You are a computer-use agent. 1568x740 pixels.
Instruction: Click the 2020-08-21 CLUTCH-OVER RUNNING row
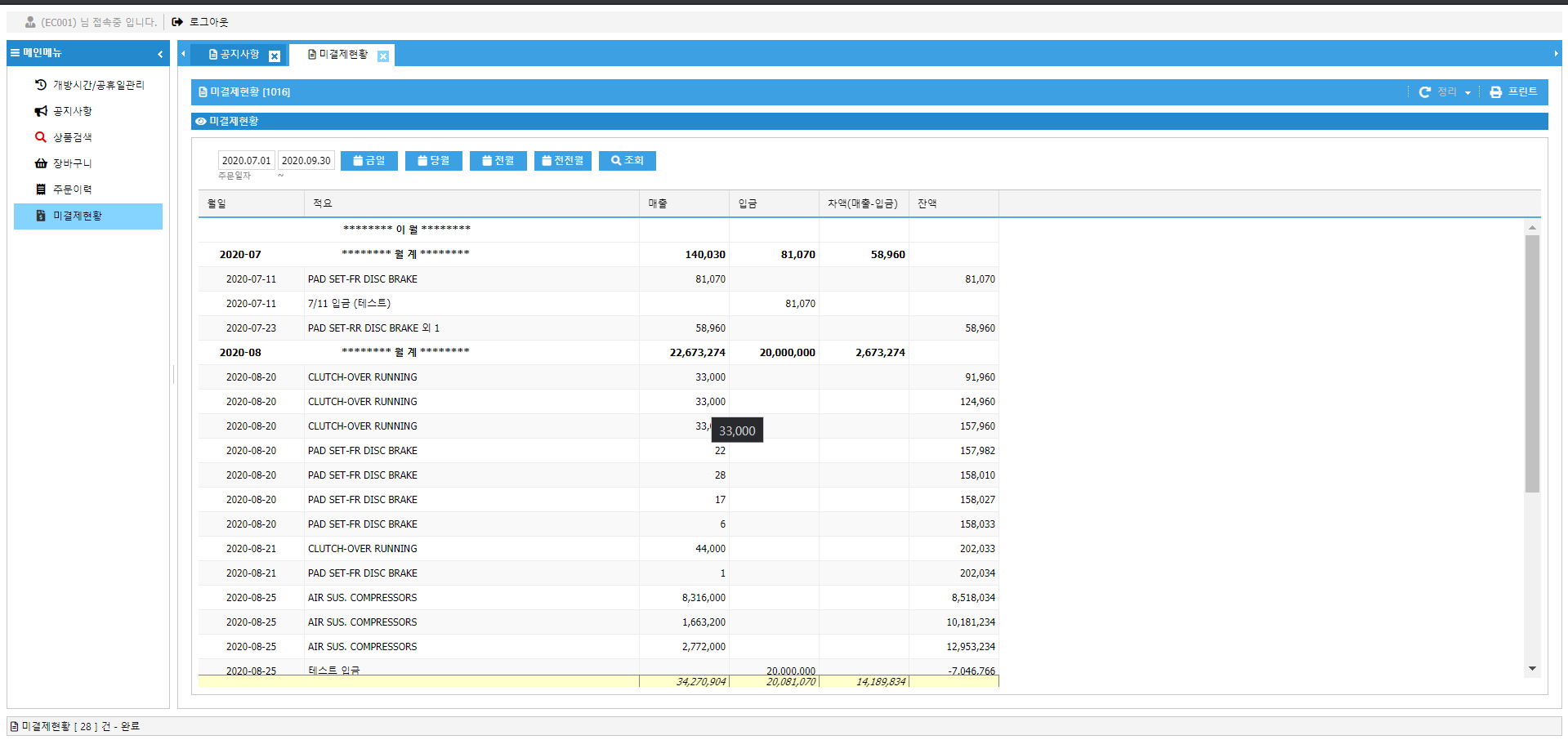tap(598, 549)
